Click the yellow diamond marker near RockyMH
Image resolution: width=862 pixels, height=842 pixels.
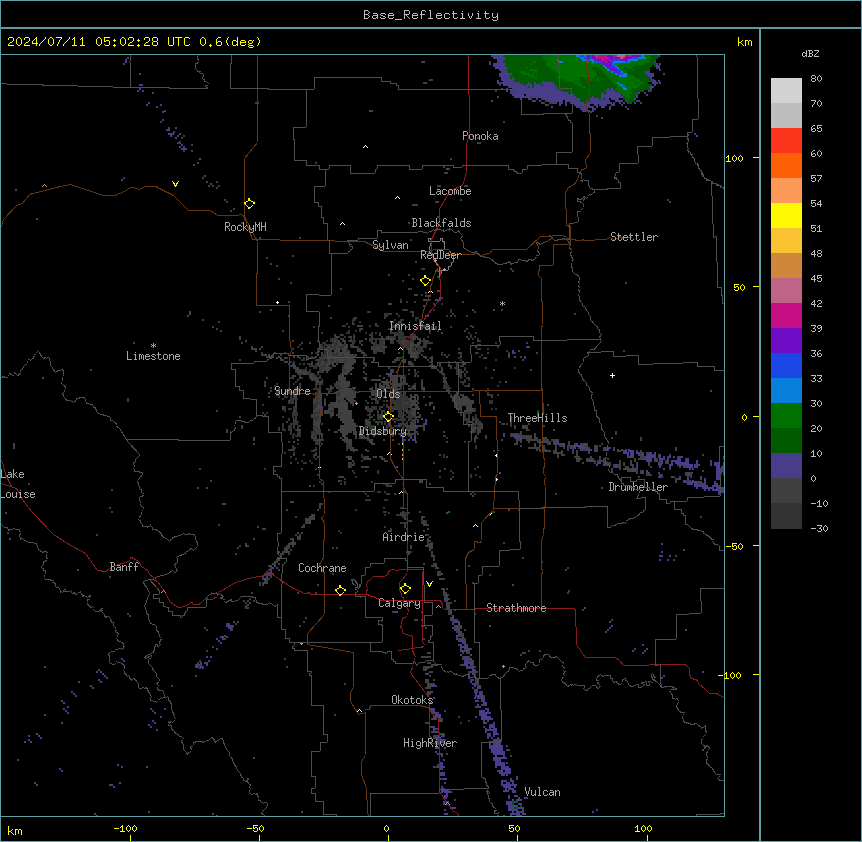(250, 204)
